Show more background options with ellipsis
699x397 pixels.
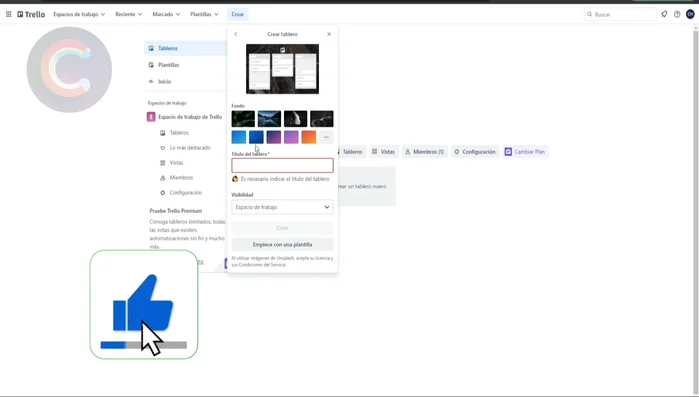click(326, 137)
